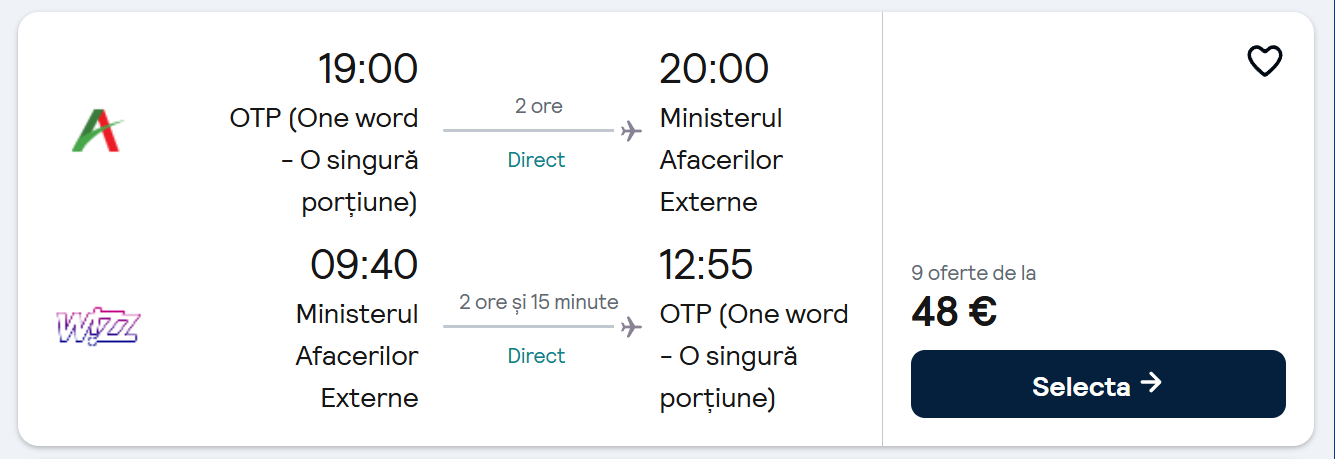Click the arrow inside the Selecta button
The width and height of the screenshot is (1335, 459).
tap(1151, 383)
